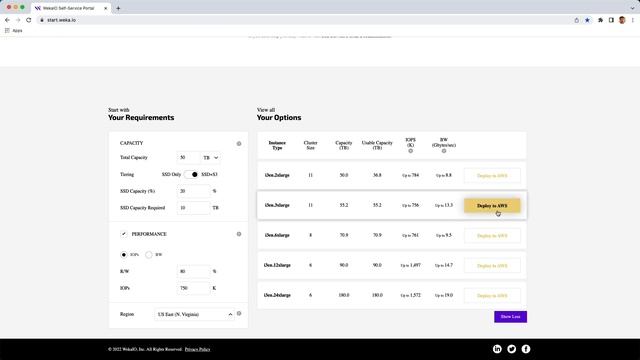Screen dimensions: 640x360
Task: Go back in browser history
Action: 7,20
